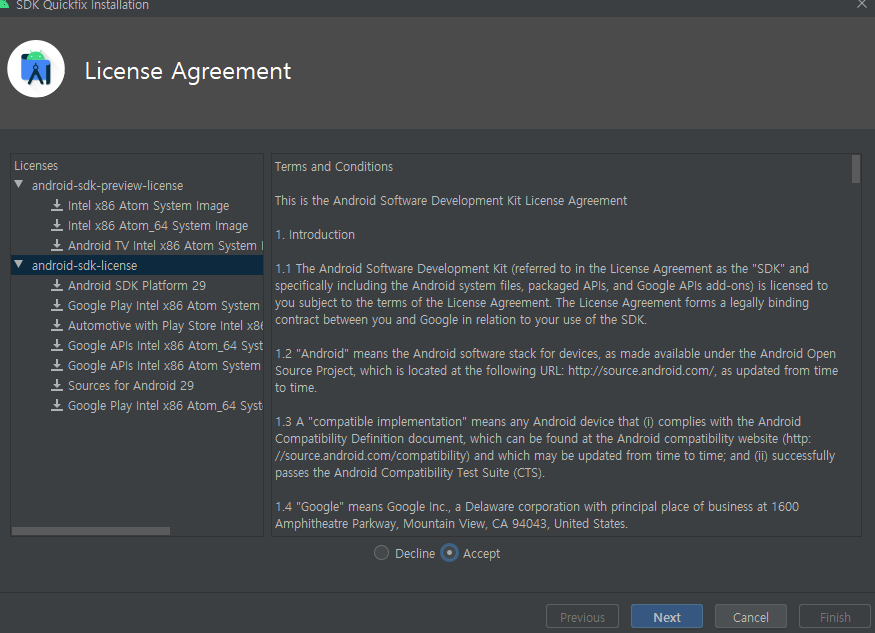The image size is (875, 633).
Task: Click the Next button
Action: coord(667,617)
